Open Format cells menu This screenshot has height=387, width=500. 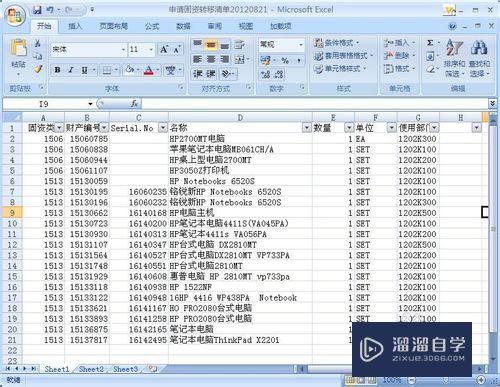(x=399, y=69)
